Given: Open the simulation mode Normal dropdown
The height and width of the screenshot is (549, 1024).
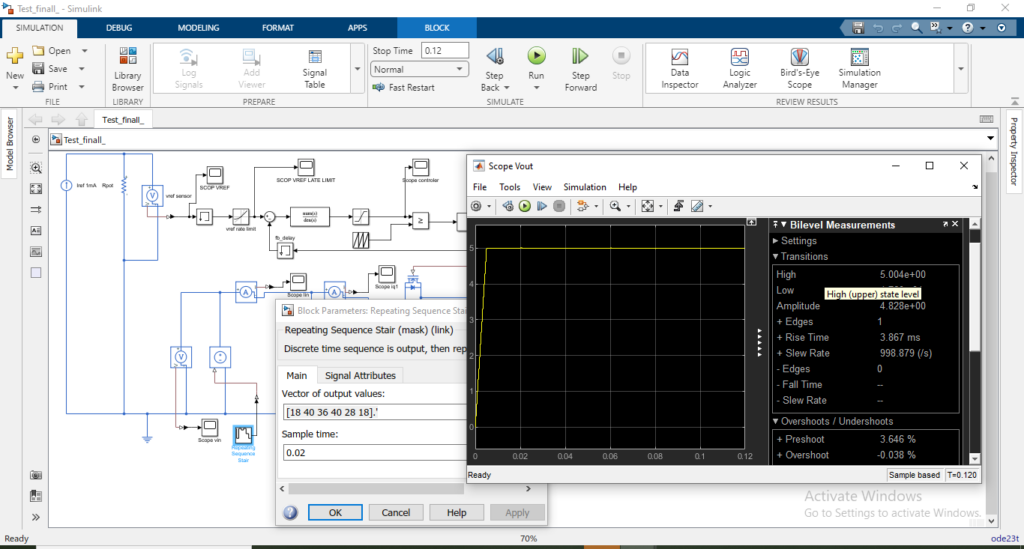Looking at the screenshot, I should tap(419, 69).
